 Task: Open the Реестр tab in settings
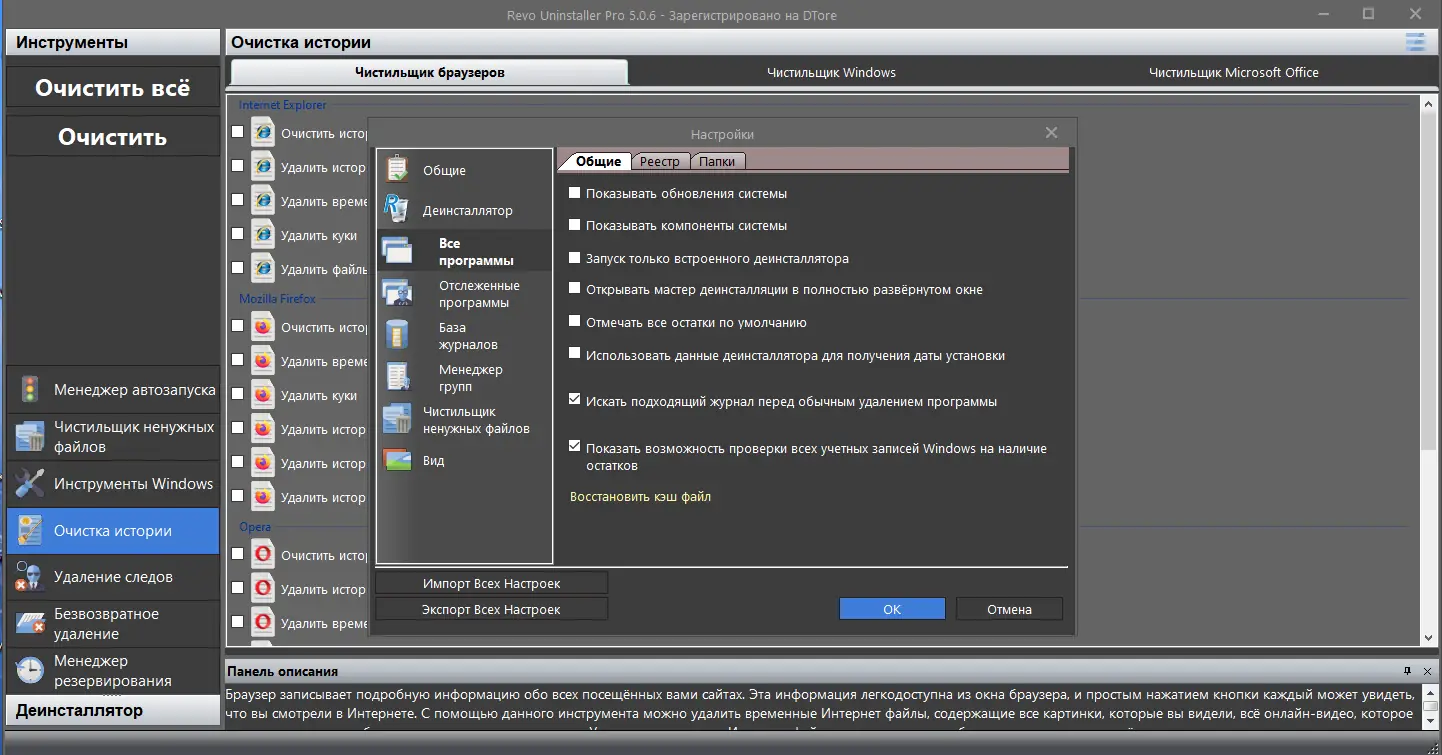point(659,161)
